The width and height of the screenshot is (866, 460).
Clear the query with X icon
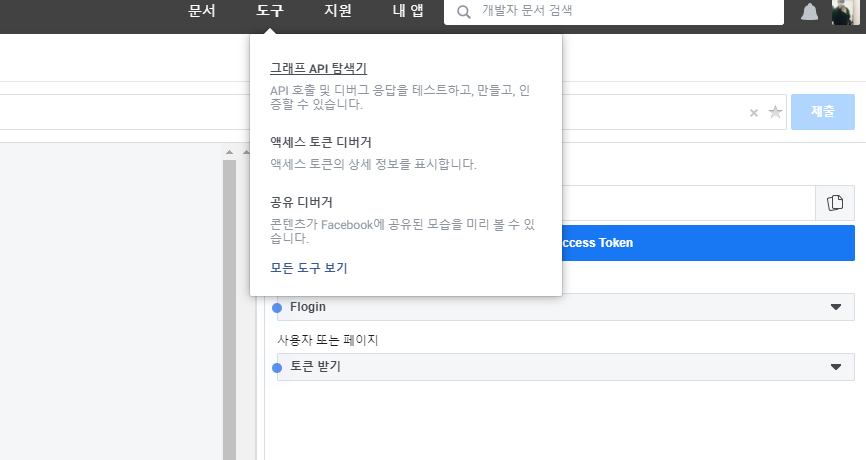point(753,113)
